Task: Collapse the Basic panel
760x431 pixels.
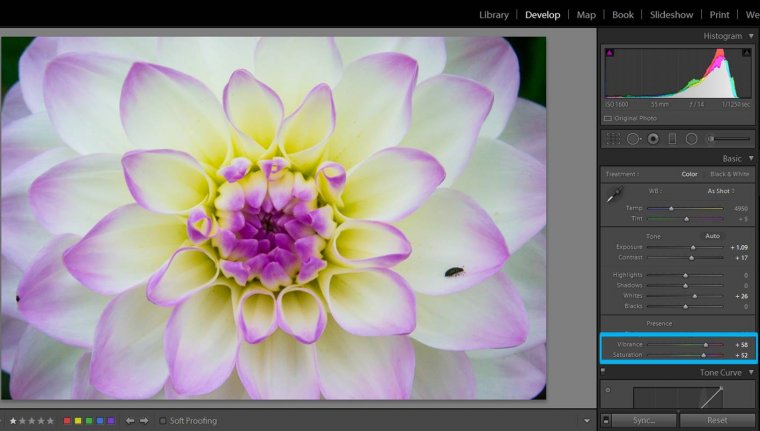Action: coord(751,158)
